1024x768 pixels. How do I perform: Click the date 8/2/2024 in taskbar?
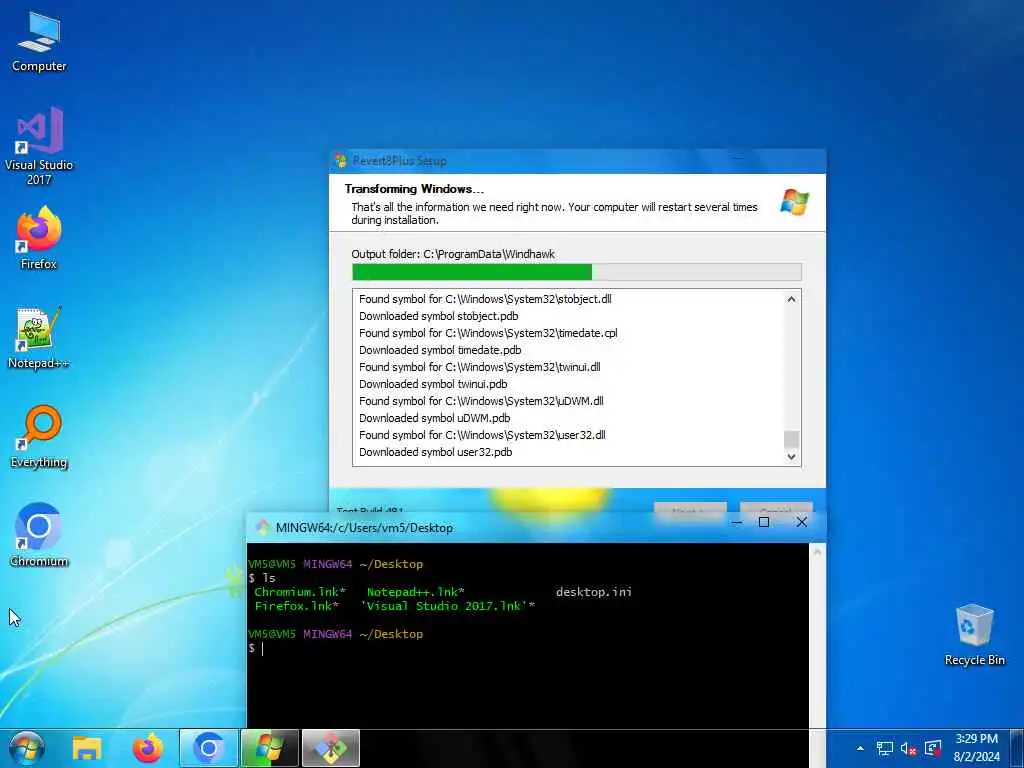[976, 757]
